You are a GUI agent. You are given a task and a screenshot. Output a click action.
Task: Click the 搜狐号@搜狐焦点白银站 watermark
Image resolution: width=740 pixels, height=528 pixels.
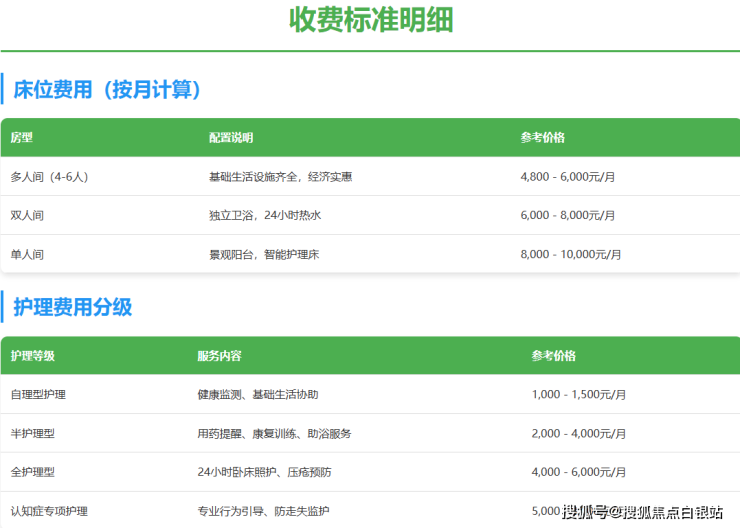(x=643, y=513)
